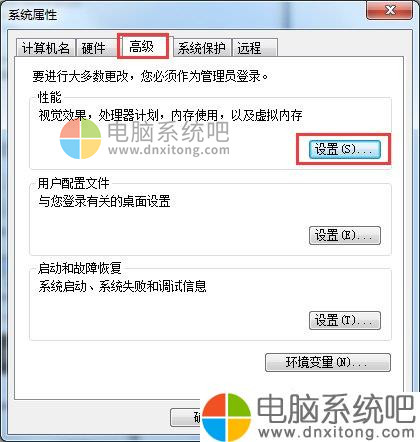
Task: Click the administrator login notice text
Action: (x=150, y=76)
